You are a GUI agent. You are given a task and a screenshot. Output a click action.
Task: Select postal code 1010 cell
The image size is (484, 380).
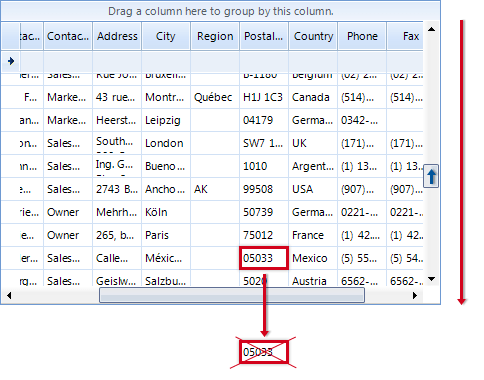click(264, 166)
